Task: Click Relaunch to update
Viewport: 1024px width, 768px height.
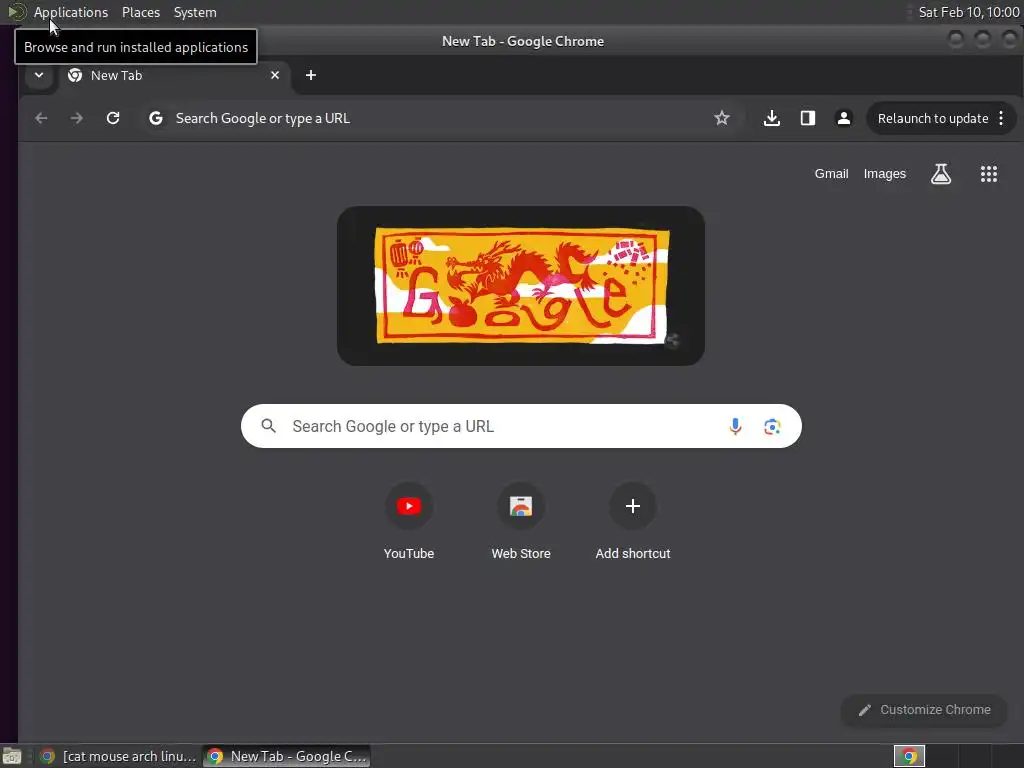Action: coord(933,118)
